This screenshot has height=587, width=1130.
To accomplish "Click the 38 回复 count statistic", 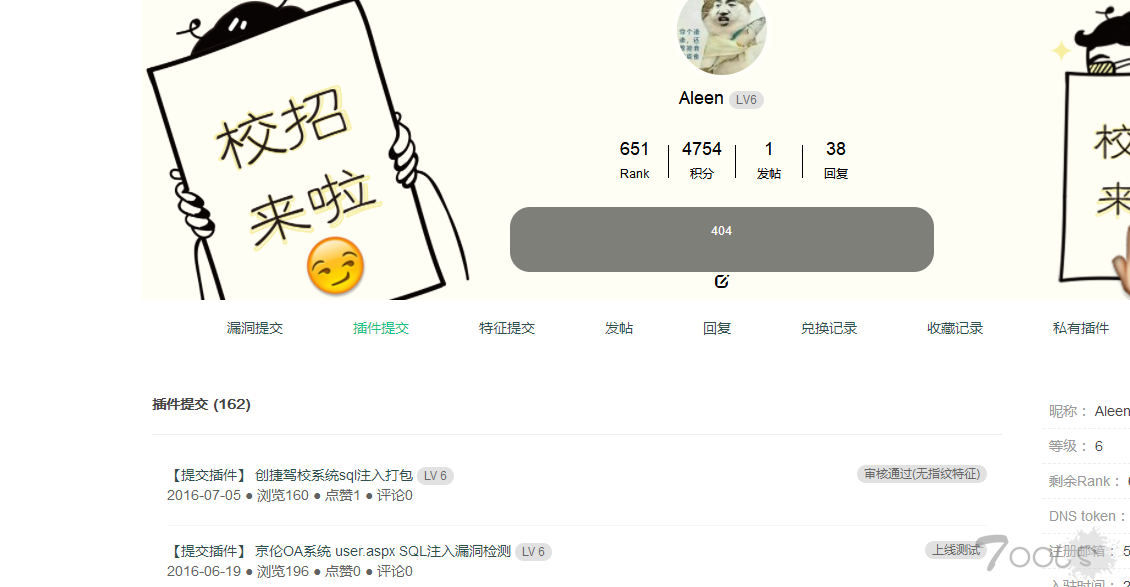I will pyautogui.click(x=836, y=160).
